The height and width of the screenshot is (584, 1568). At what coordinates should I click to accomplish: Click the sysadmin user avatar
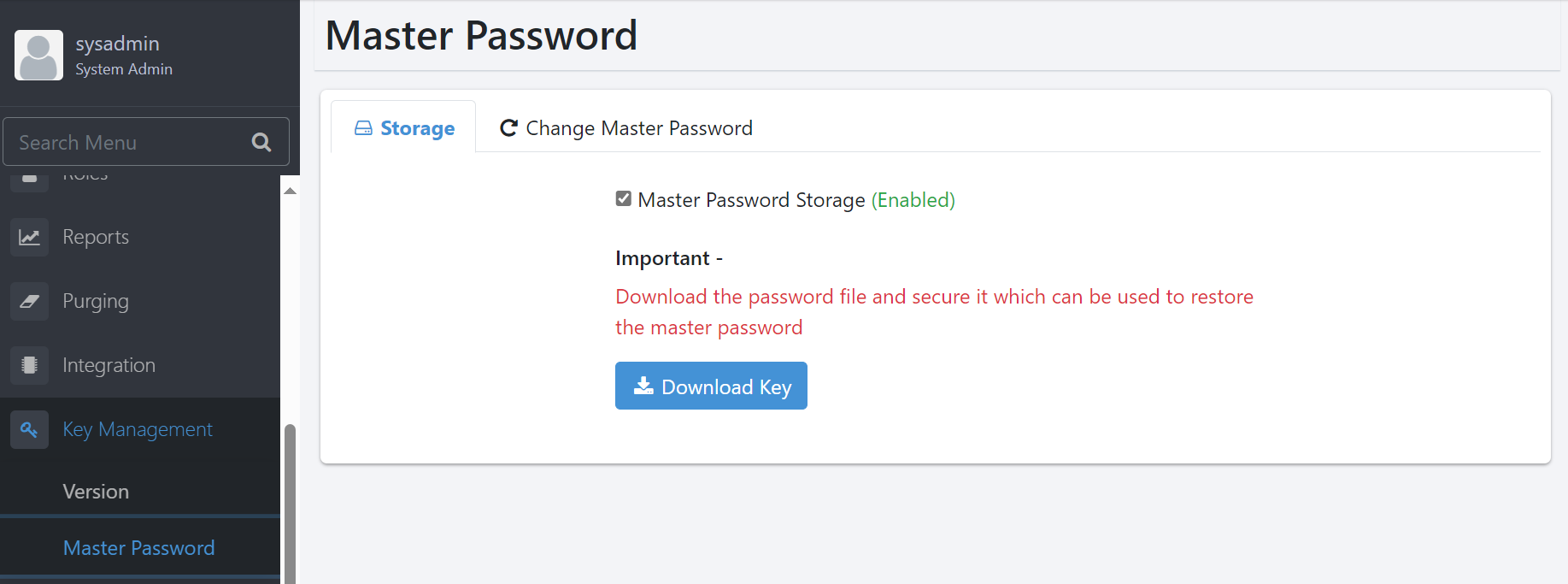pos(38,56)
